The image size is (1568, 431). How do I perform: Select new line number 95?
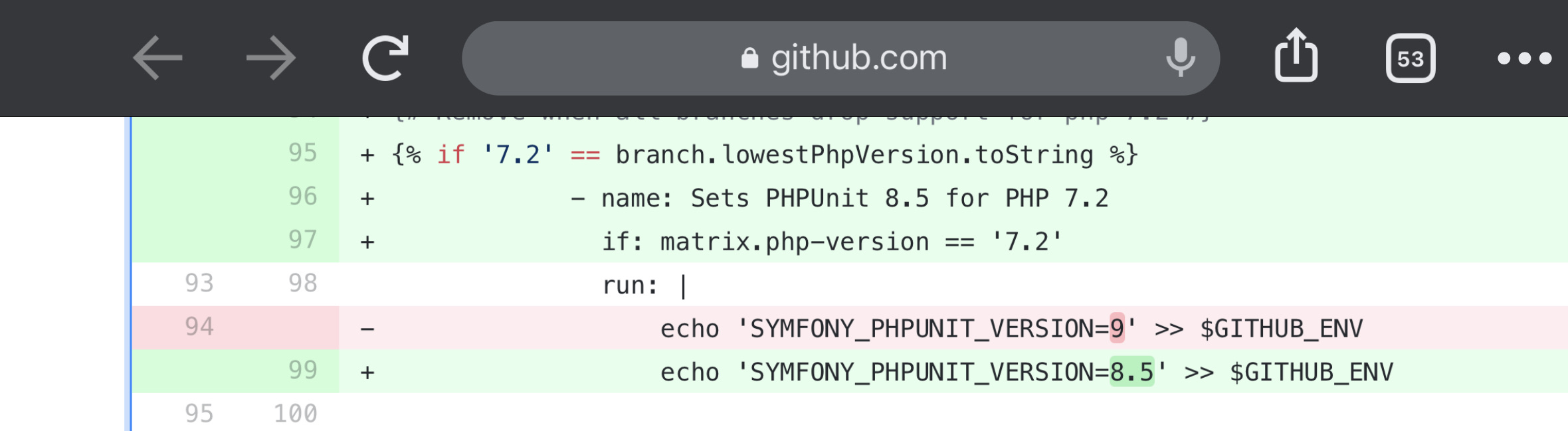coord(302,153)
